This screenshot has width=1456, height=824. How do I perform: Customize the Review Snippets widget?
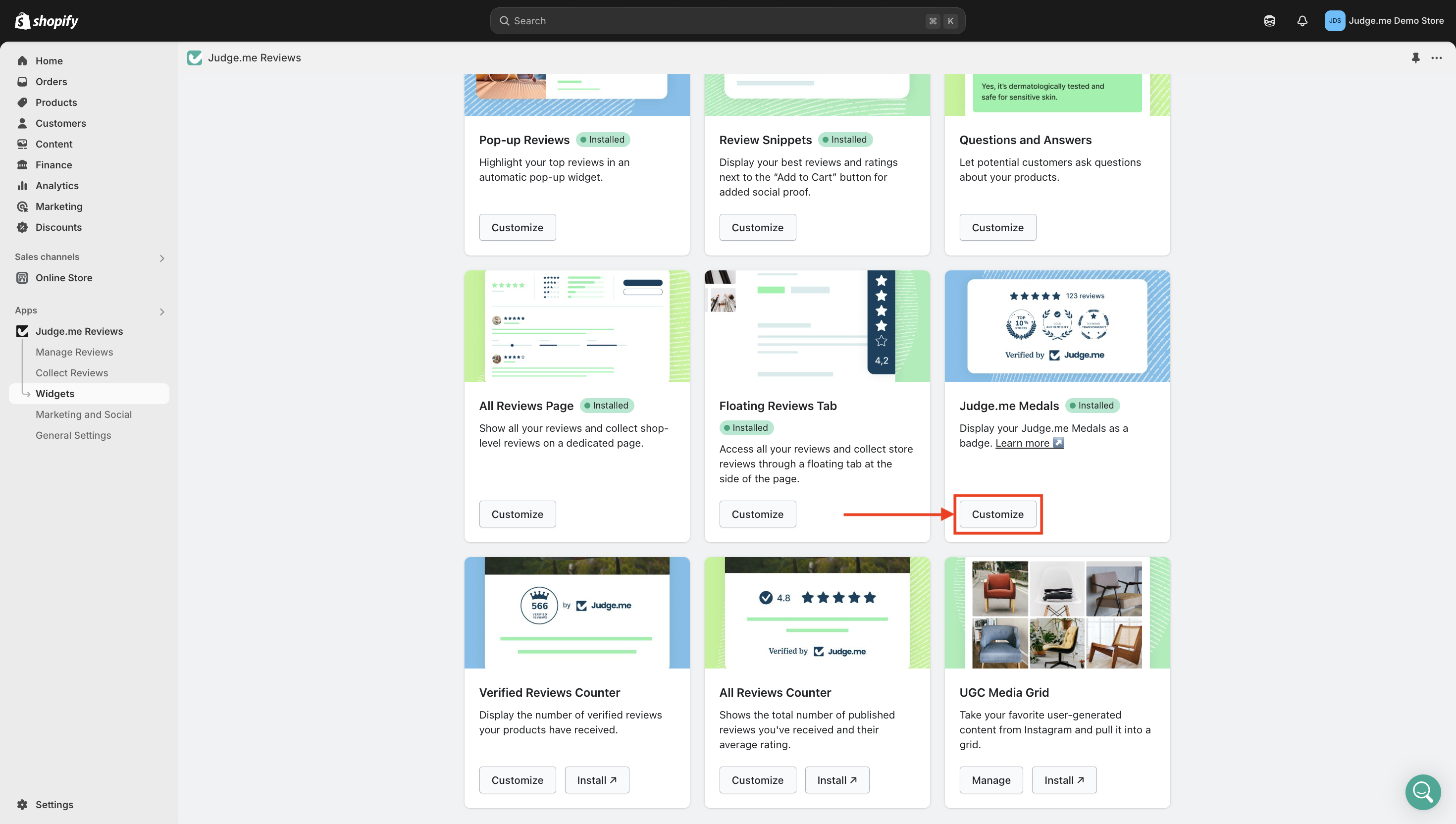point(757,227)
